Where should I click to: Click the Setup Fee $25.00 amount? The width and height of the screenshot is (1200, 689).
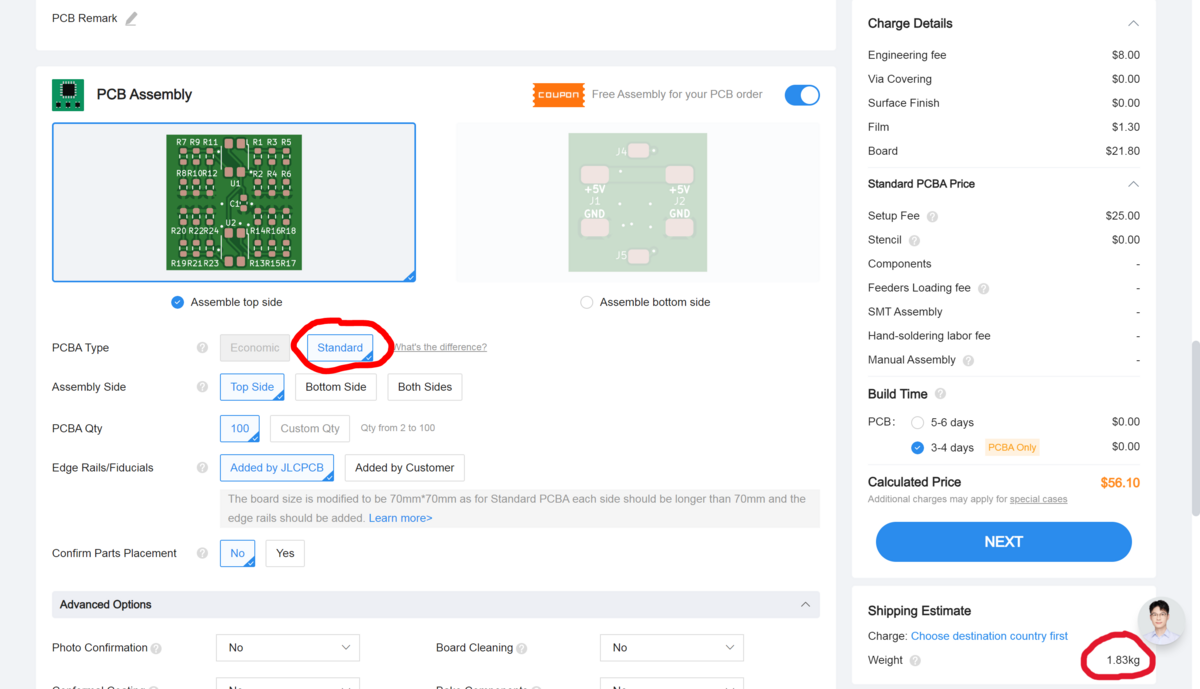point(1123,216)
